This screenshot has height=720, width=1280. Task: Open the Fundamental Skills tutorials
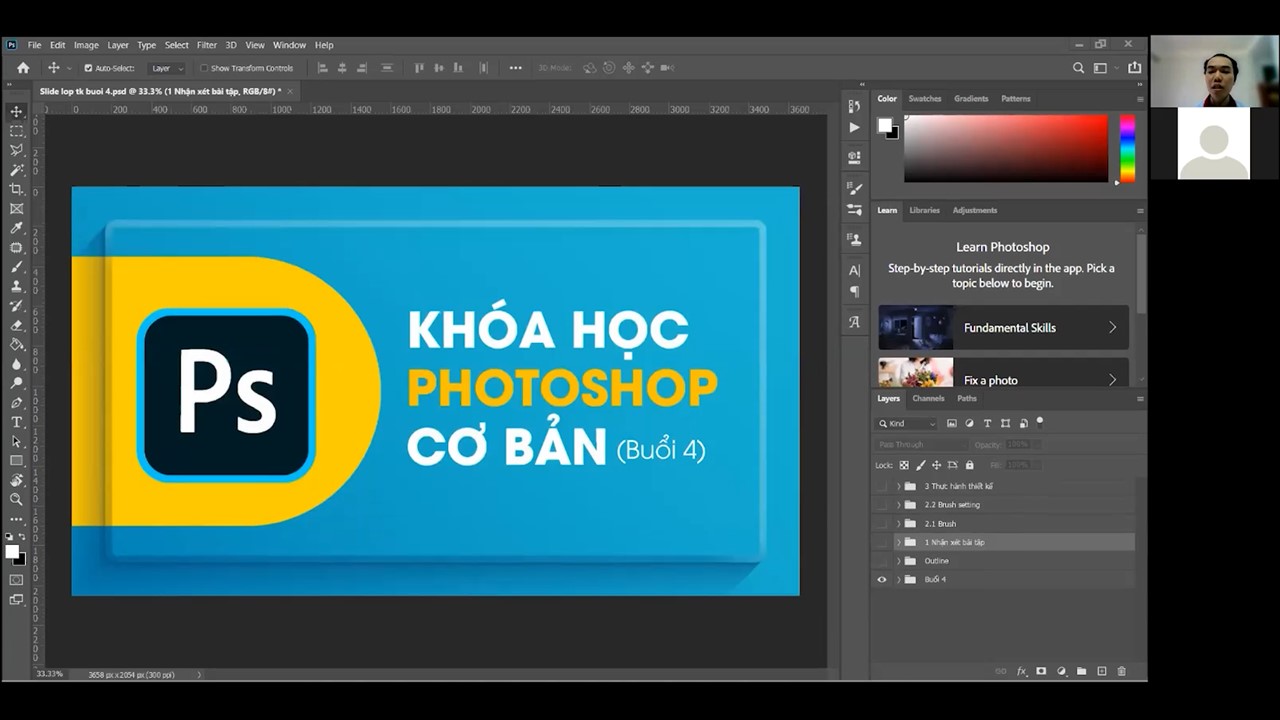click(1003, 328)
